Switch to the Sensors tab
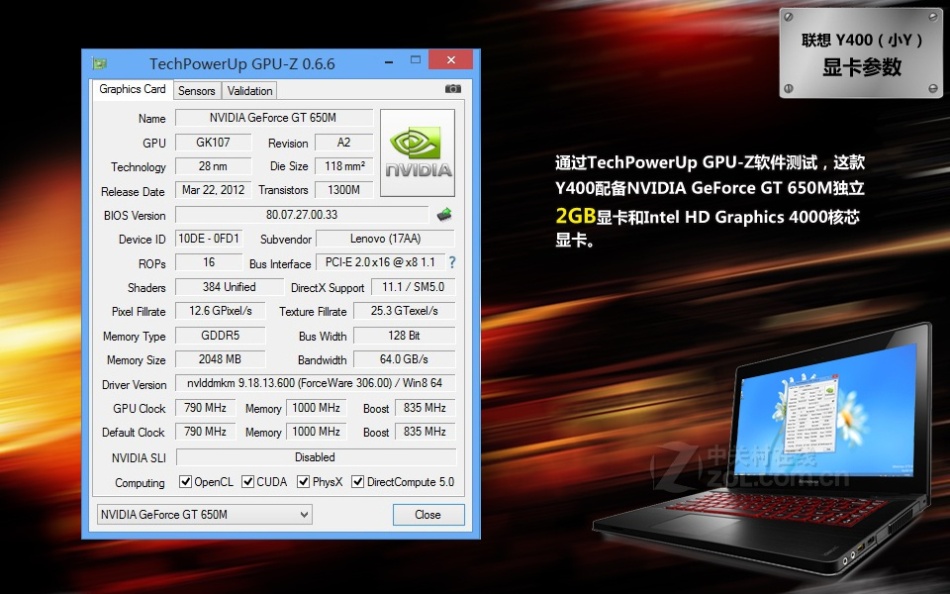Viewport: 950px width, 594px height. click(197, 91)
